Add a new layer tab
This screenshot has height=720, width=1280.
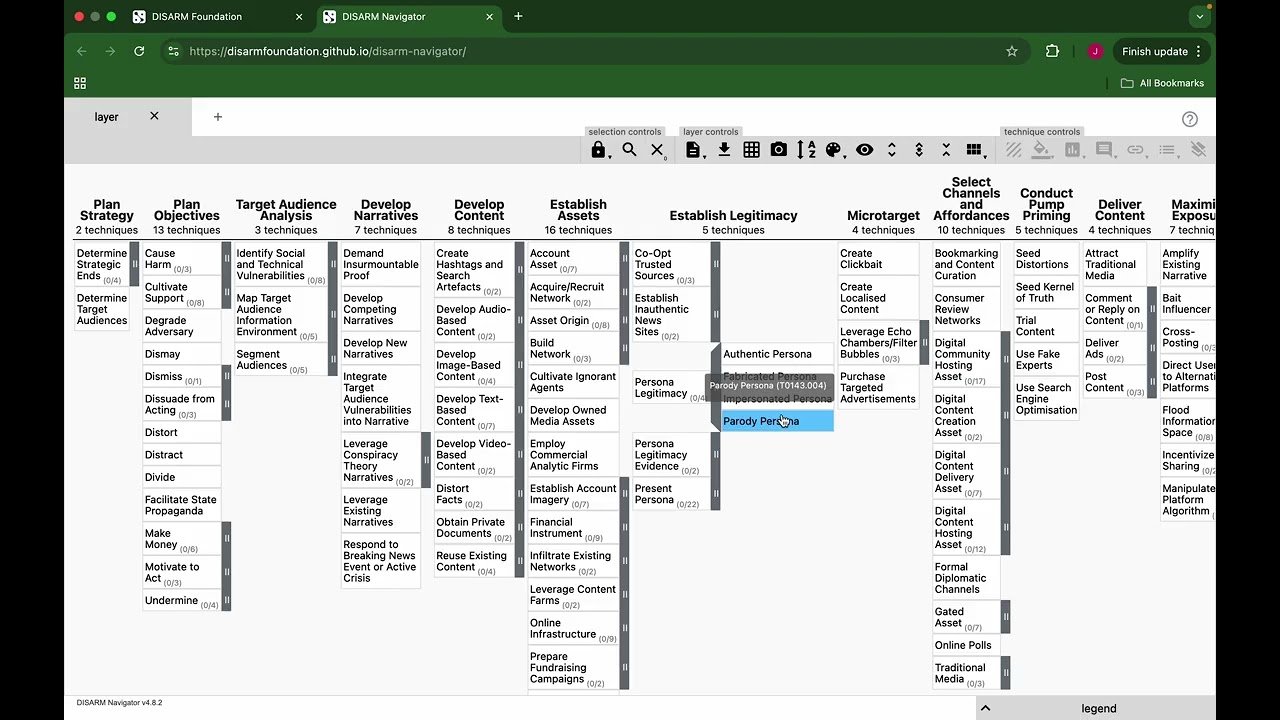point(218,117)
